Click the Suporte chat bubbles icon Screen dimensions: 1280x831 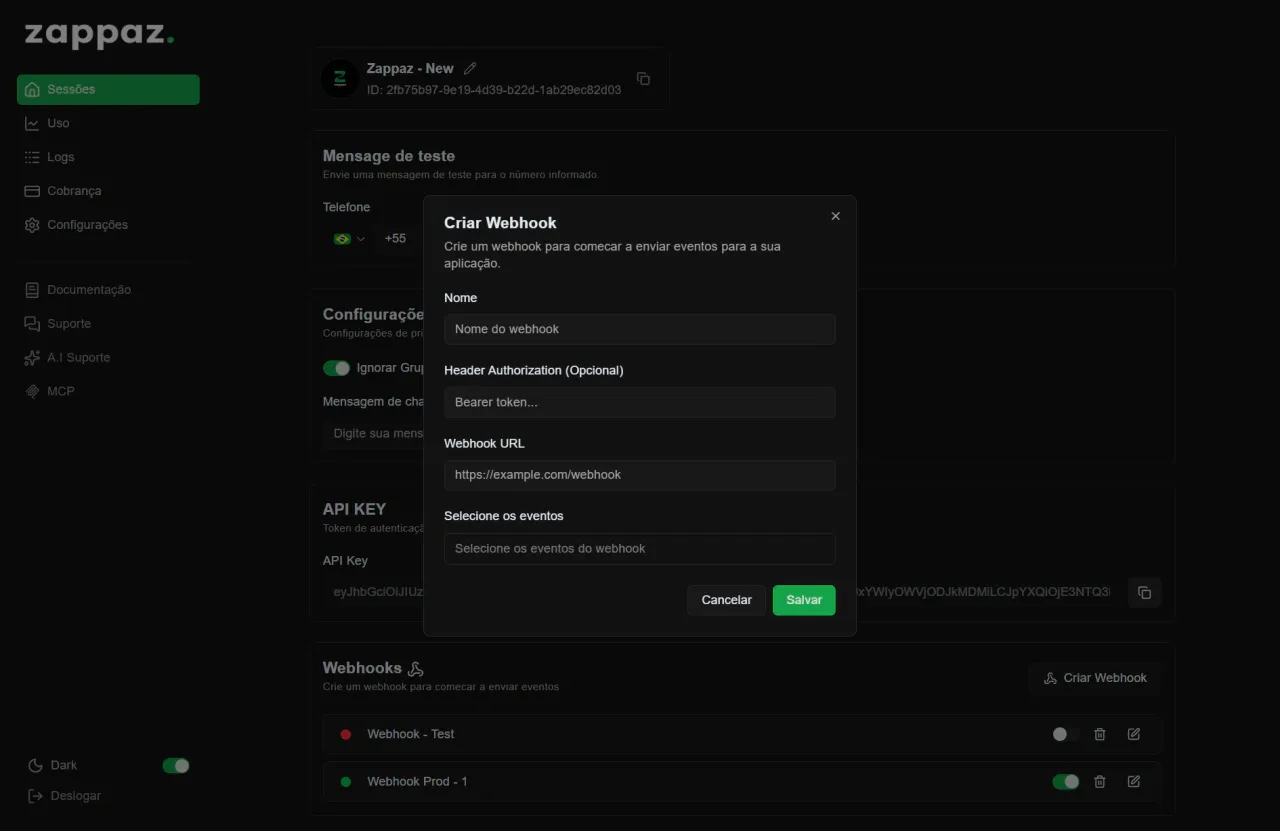32,324
